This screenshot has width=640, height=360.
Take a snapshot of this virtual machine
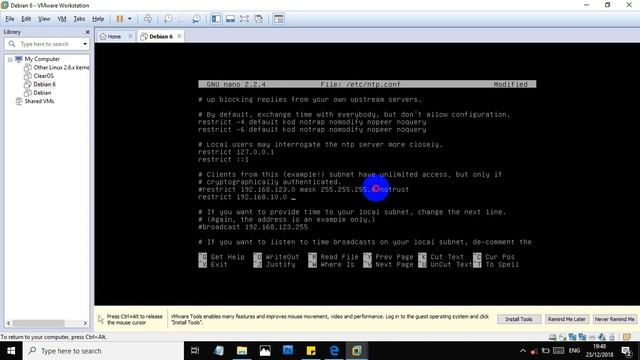[168, 19]
